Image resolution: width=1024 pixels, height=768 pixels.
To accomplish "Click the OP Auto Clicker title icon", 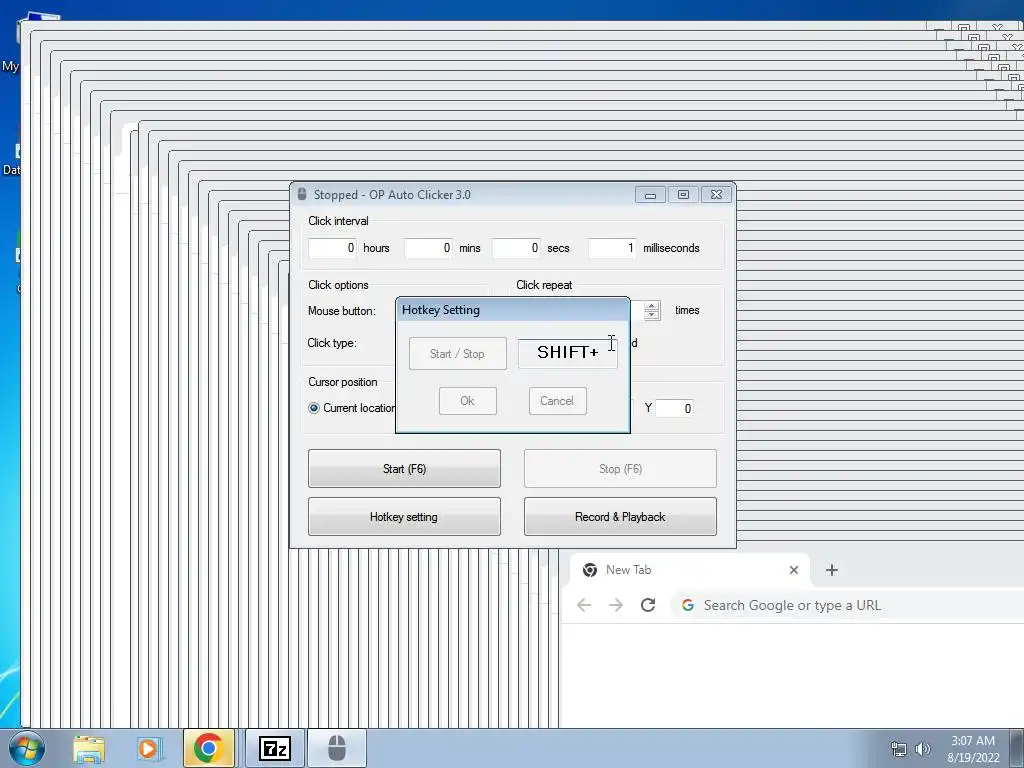I will pos(302,194).
